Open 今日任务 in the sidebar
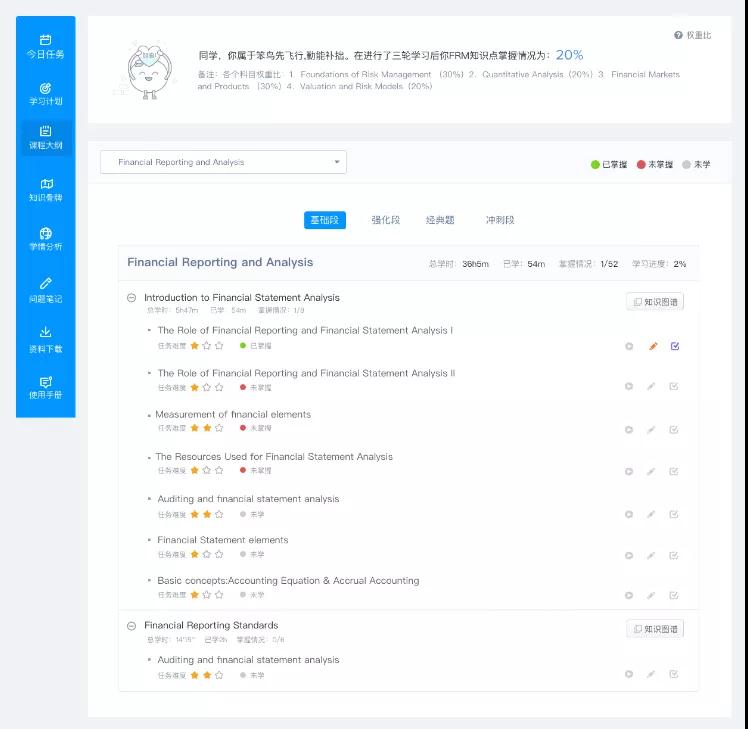748x729 pixels. [x=45, y=47]
